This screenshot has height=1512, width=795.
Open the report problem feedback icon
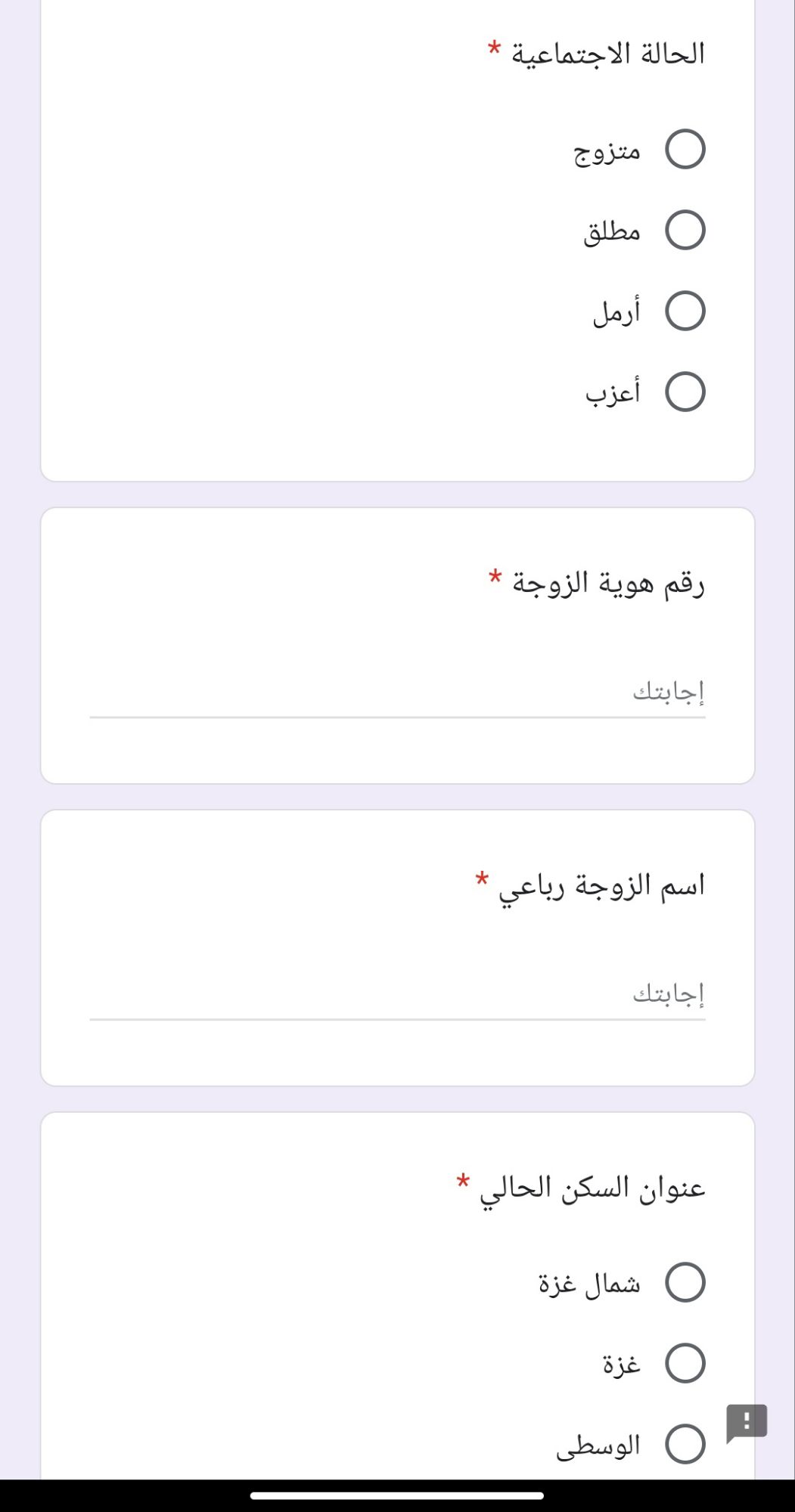click(747, 1422)
